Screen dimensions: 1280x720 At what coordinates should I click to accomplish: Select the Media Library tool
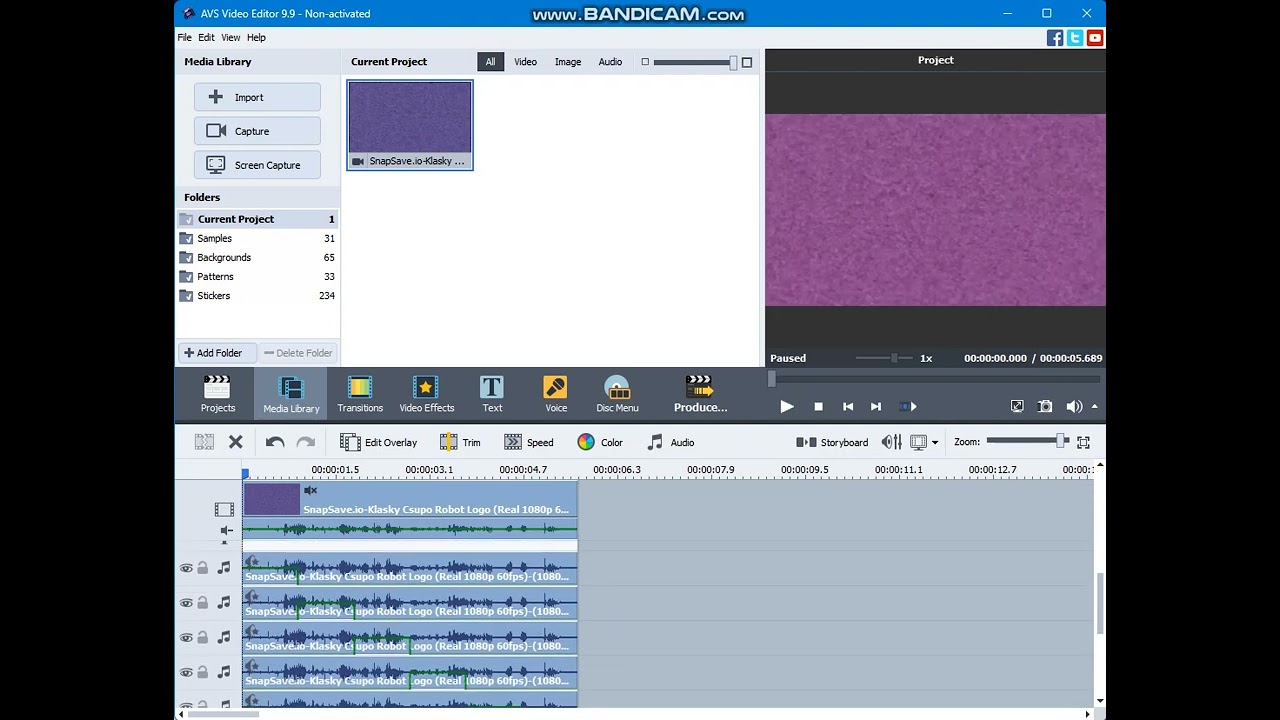291,393
